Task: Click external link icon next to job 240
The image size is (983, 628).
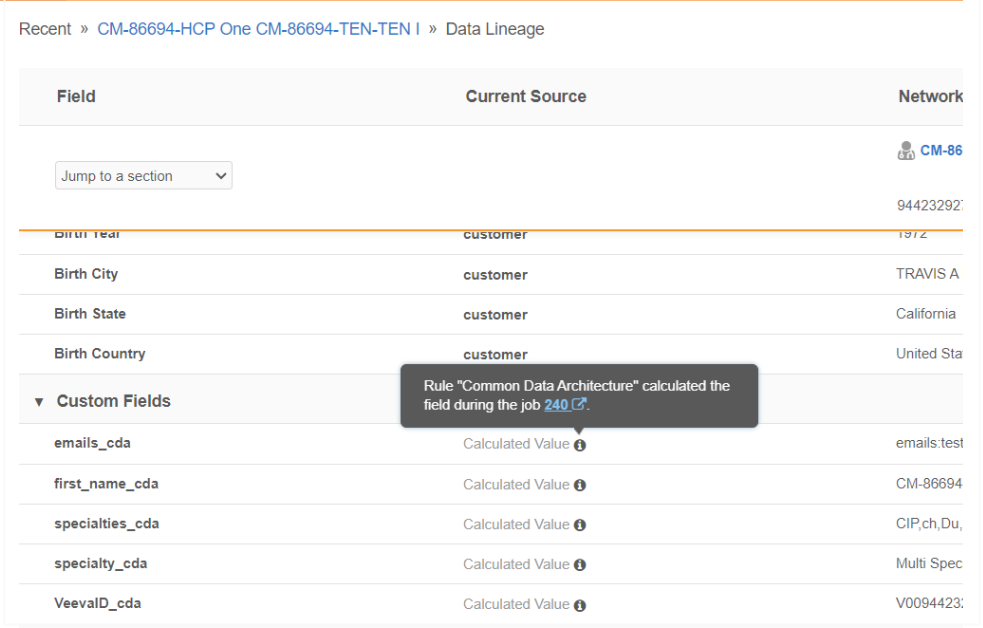Action: coord(578,405)
